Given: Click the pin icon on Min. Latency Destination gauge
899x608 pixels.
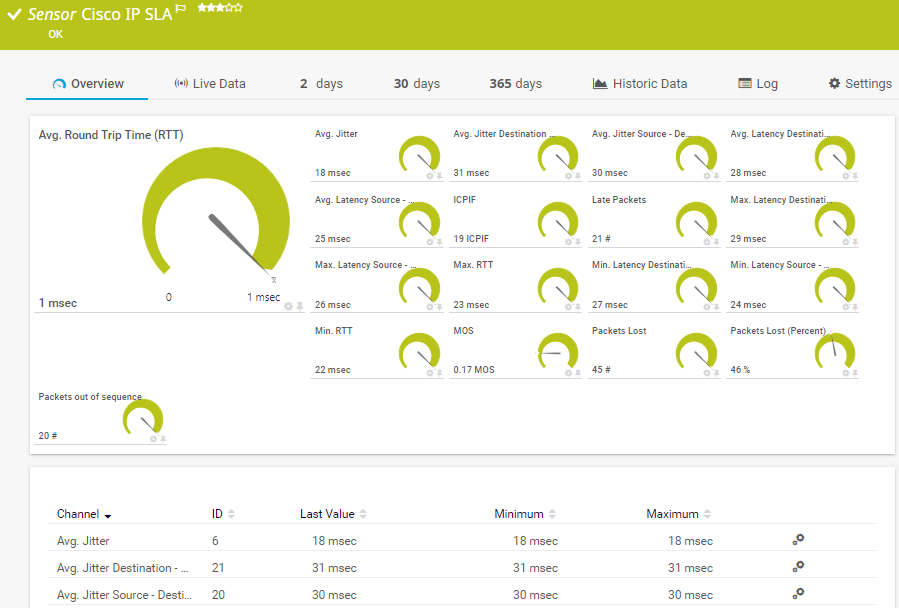Looking at the screenshot, I should click(x=716, y=307).
